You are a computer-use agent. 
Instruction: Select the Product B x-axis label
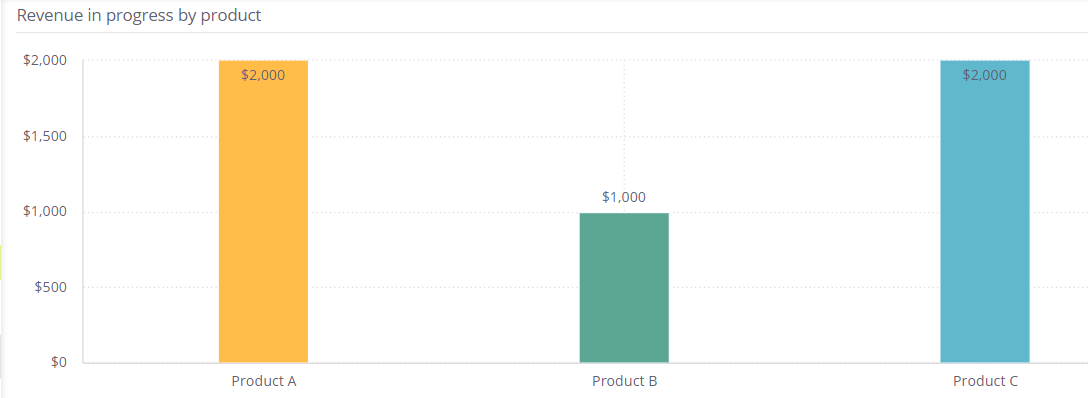click(624, 381)
